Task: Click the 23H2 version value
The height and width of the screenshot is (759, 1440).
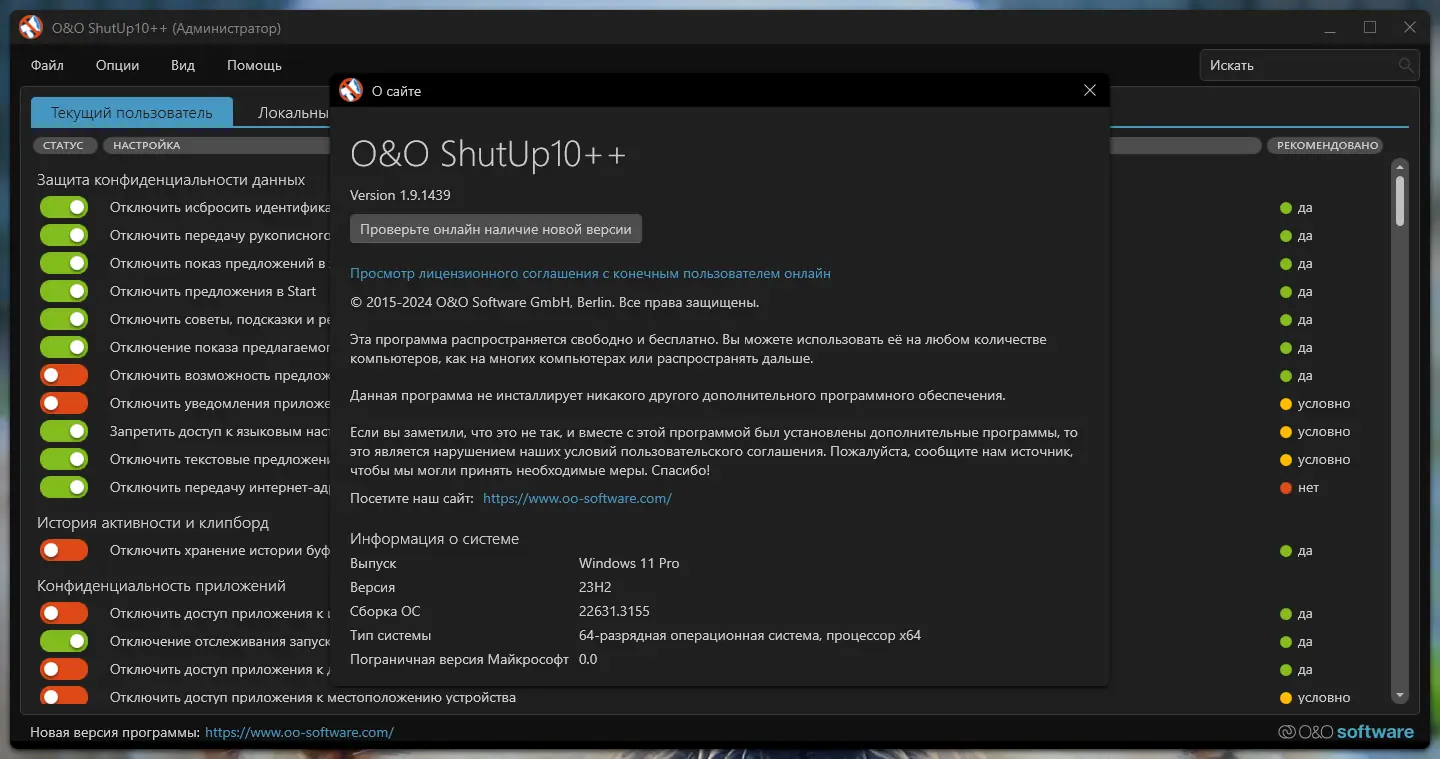Action: coord(596,588)
